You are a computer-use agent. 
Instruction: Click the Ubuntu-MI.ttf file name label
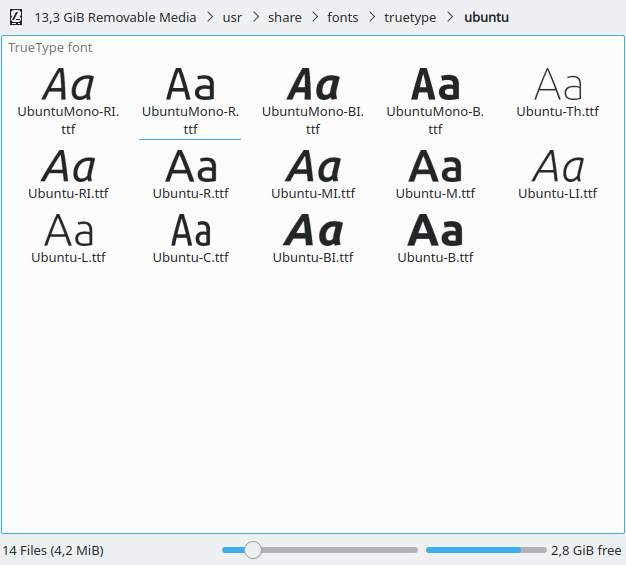[313, 194]
